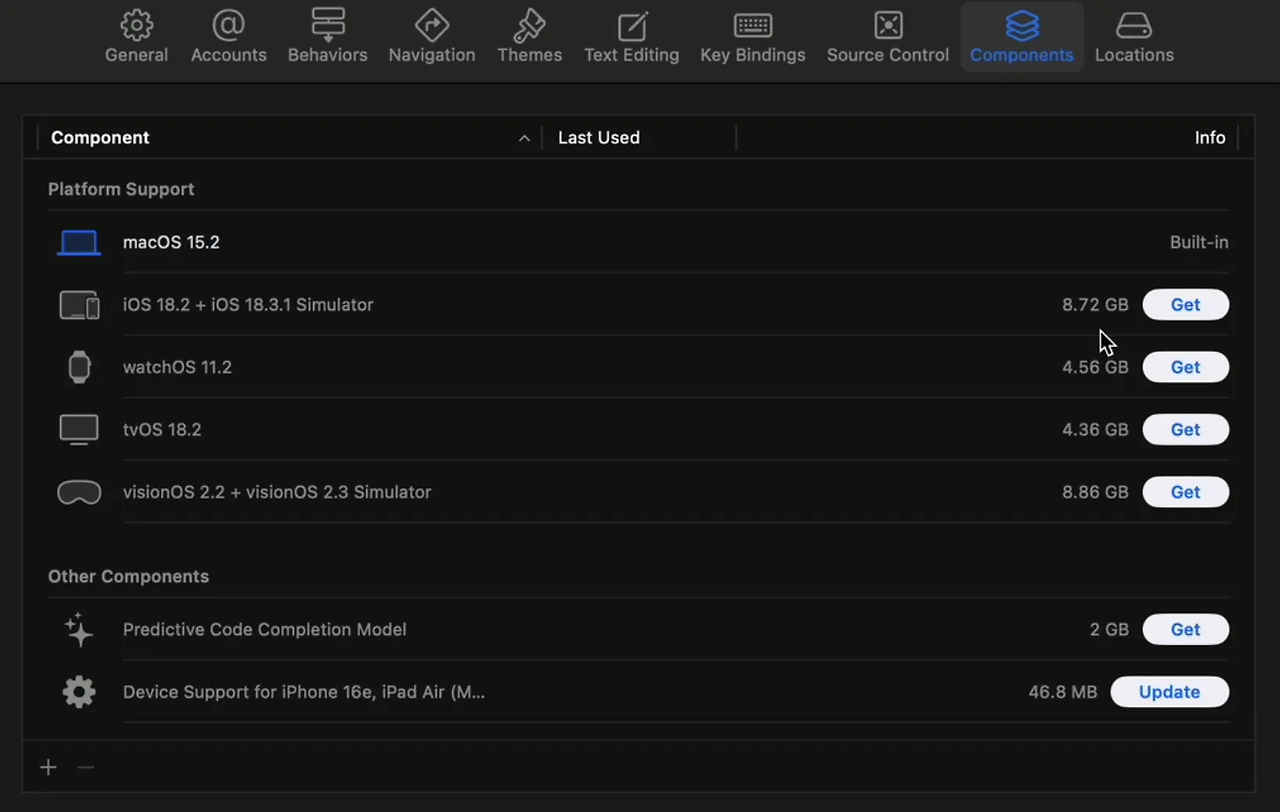Viewport: 1280px width, 812px height.
Task: Select the tvOS 18.2 text
Action: (x=162, y=429)
